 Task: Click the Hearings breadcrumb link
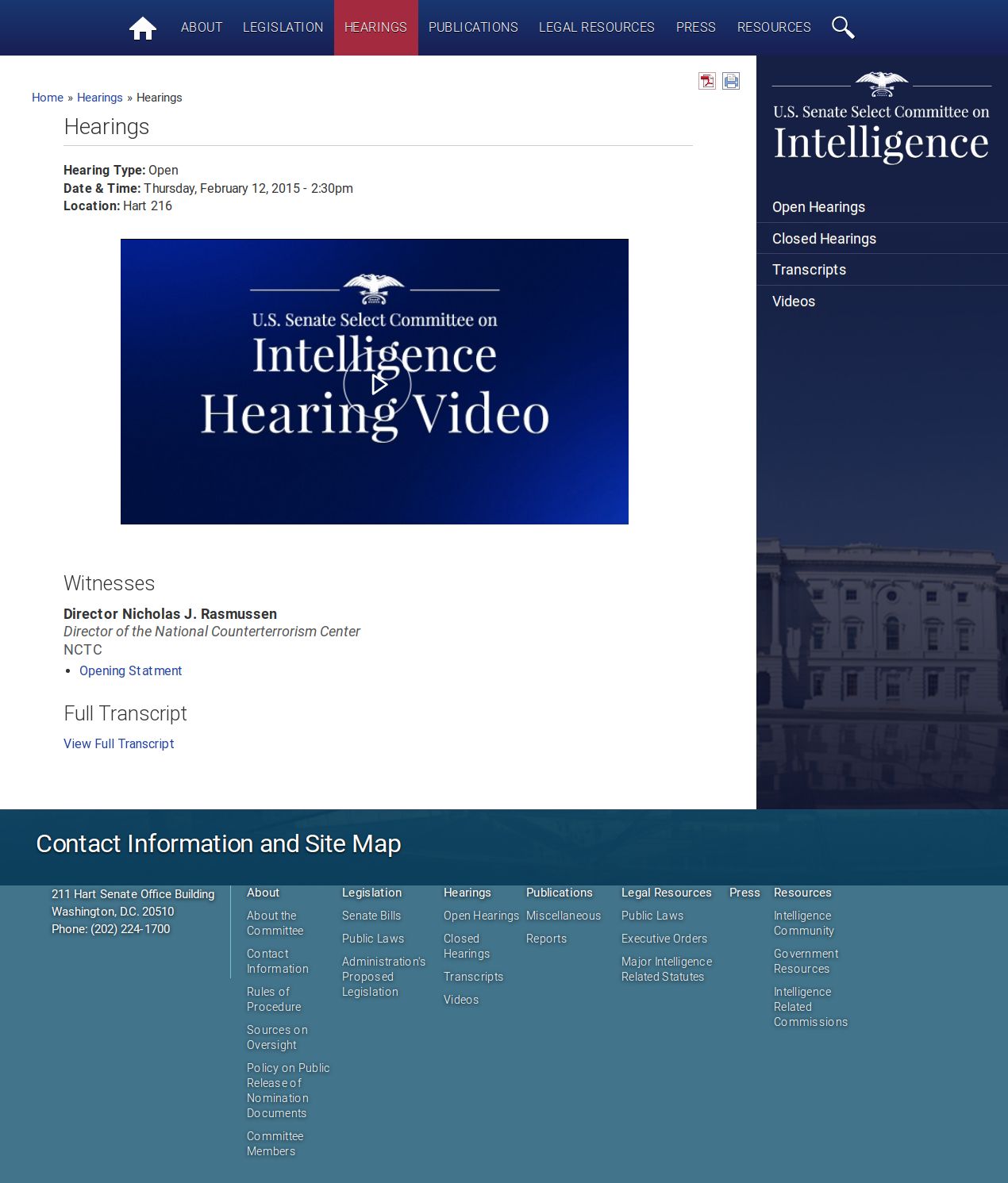coord(99,98)
